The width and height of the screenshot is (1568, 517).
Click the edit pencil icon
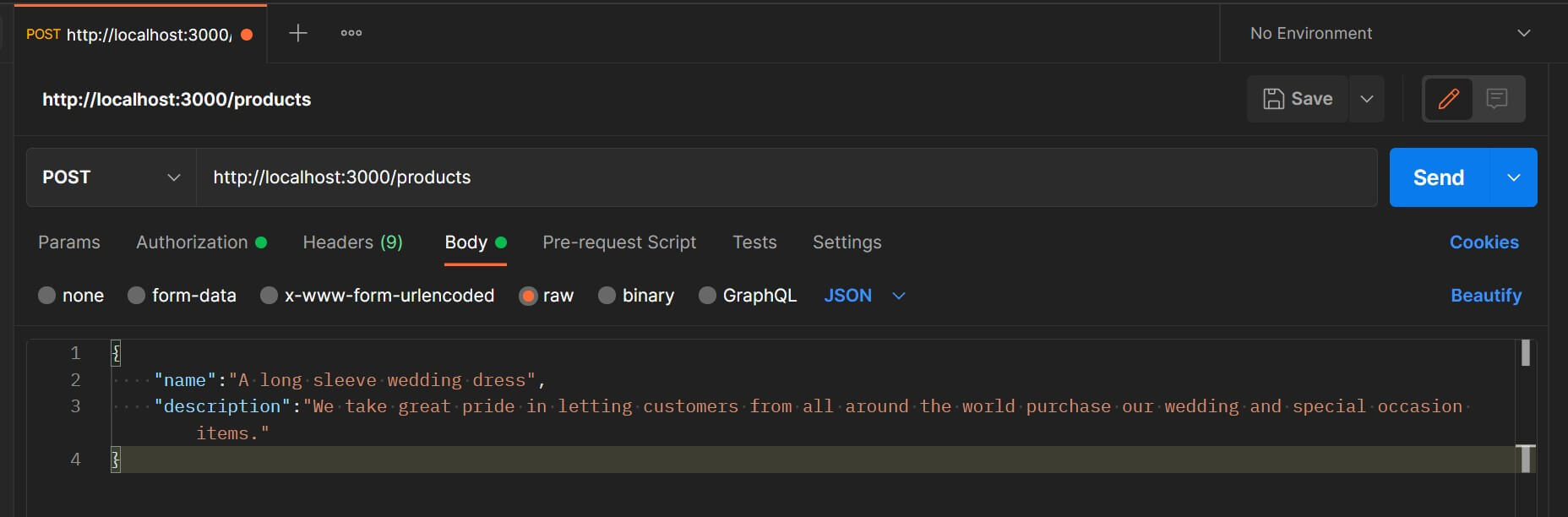click(1448, 99)
